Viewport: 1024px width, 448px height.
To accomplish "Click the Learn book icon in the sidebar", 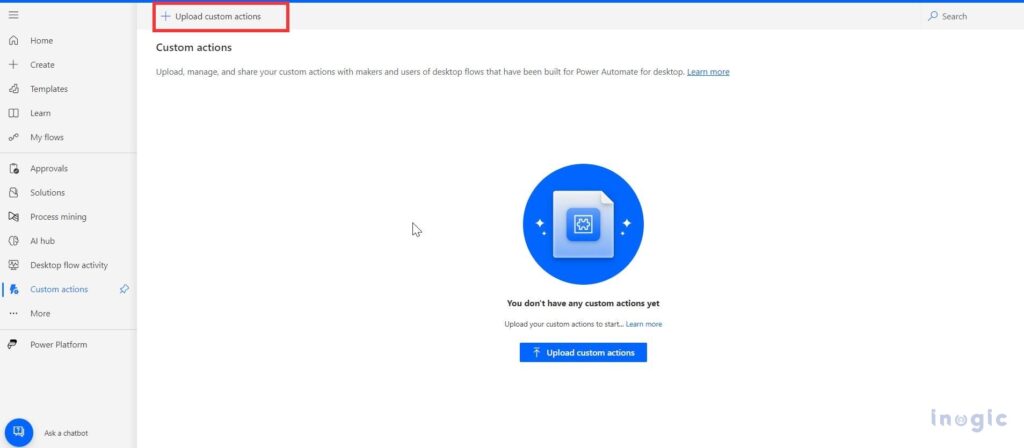I will click(x=13, y=113).
